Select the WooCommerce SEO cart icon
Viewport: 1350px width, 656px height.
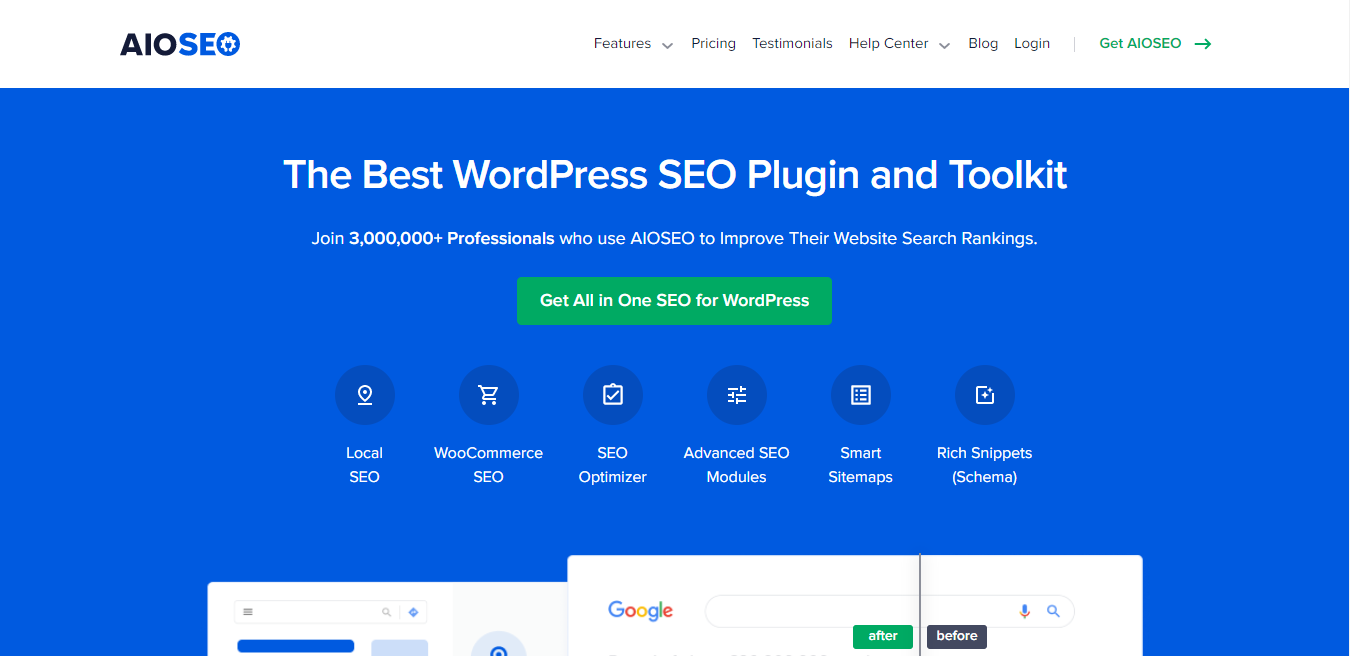[x=489, y=395]
